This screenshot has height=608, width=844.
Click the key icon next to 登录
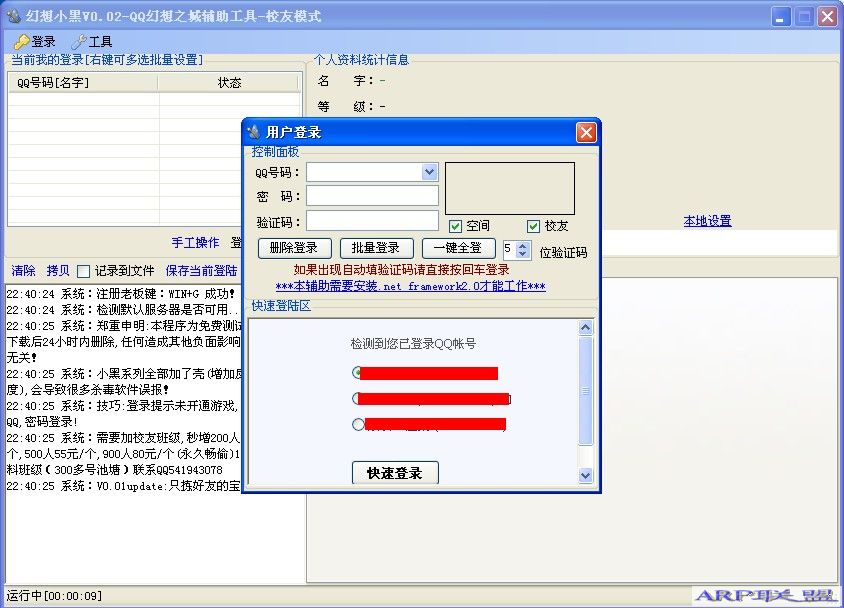click(22, 41)
